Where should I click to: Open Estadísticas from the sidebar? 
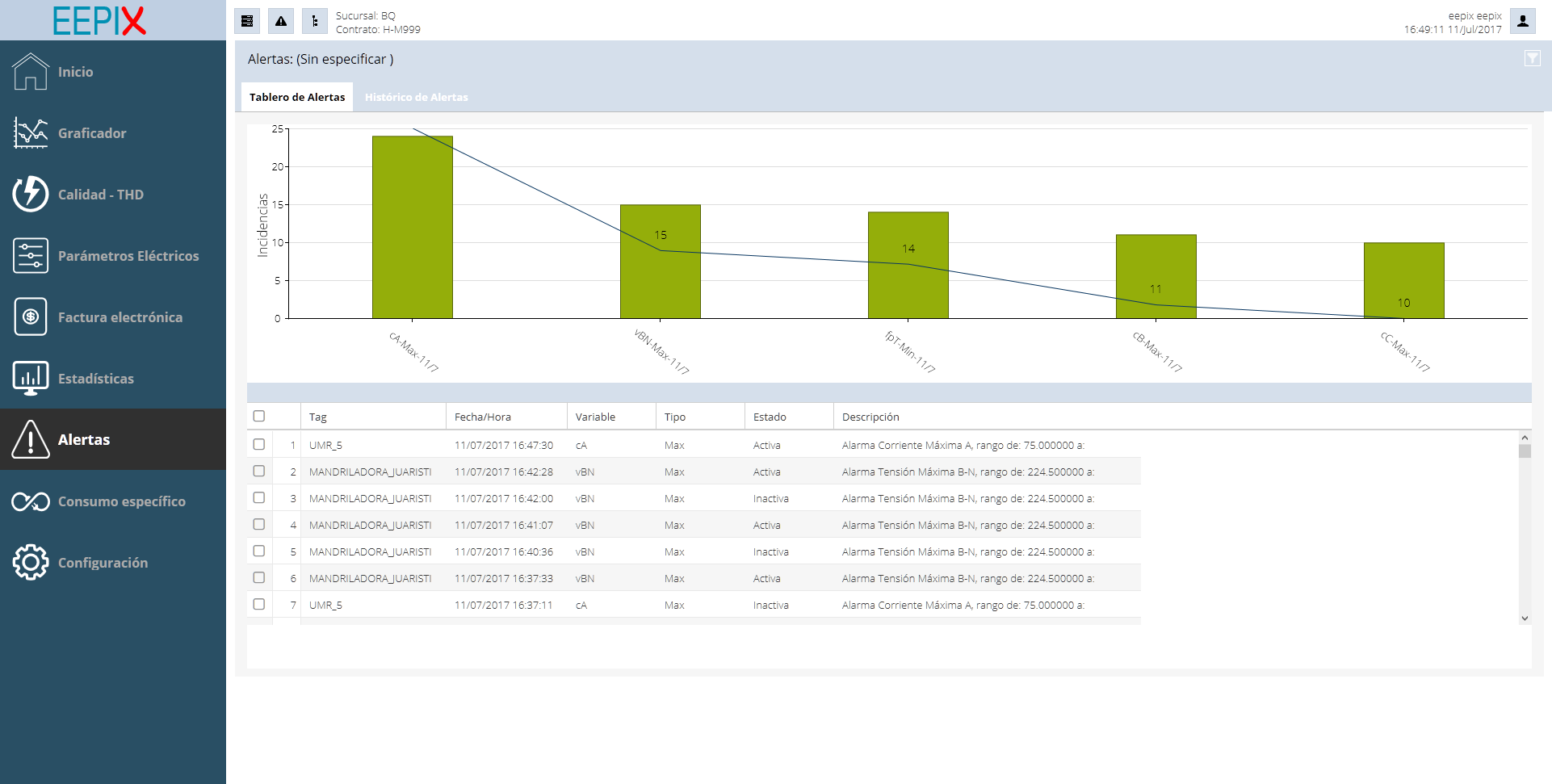pos(95,379)
